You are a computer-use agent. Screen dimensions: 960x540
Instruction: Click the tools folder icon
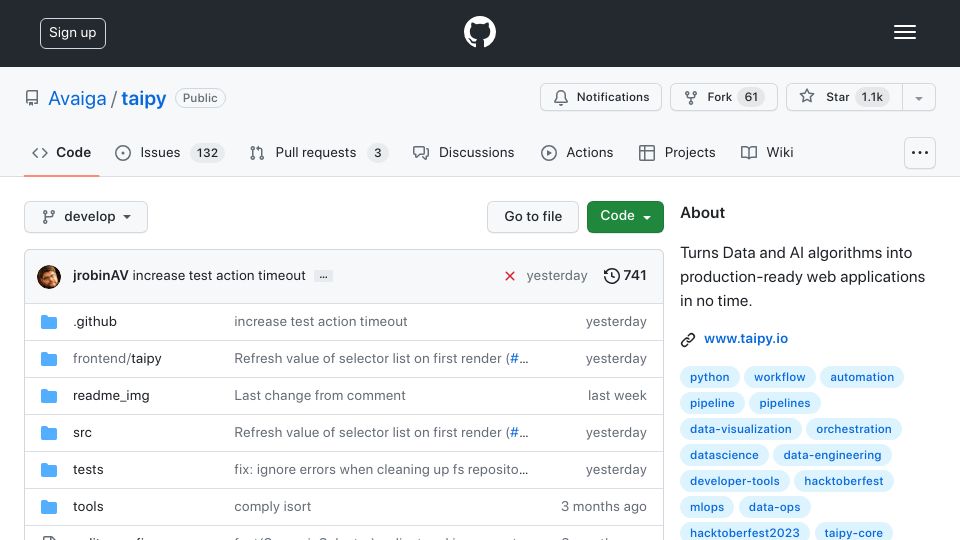tap(49, 507)
